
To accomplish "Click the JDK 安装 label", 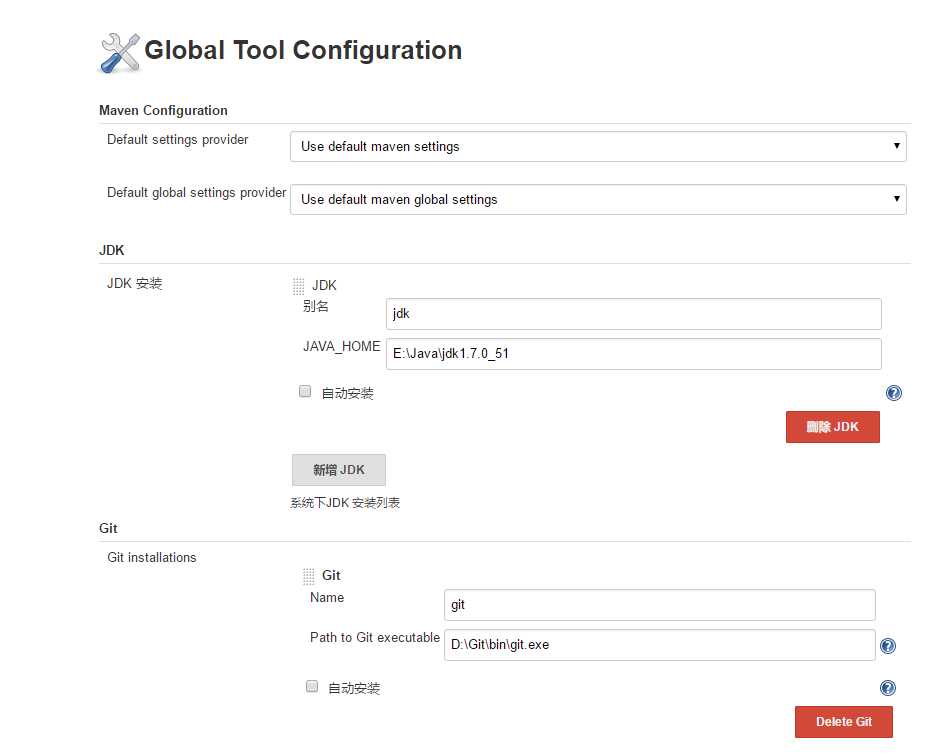I will (135, 284).
